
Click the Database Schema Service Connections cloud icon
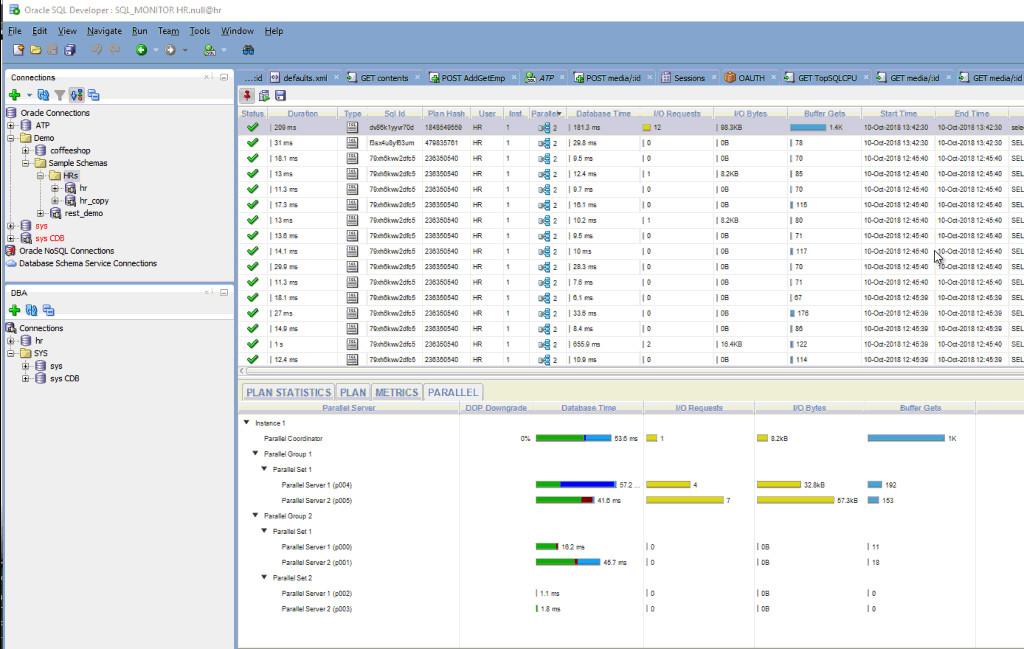10,263
